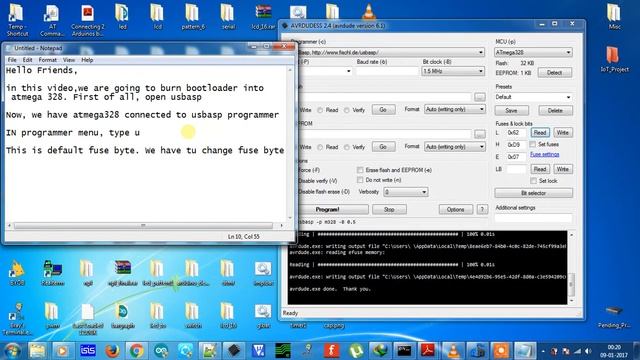The width and height of the screenshot is (640, 360).
Task: Select the lcd_16.rar archive icon
Action: (x=263, y=17)
